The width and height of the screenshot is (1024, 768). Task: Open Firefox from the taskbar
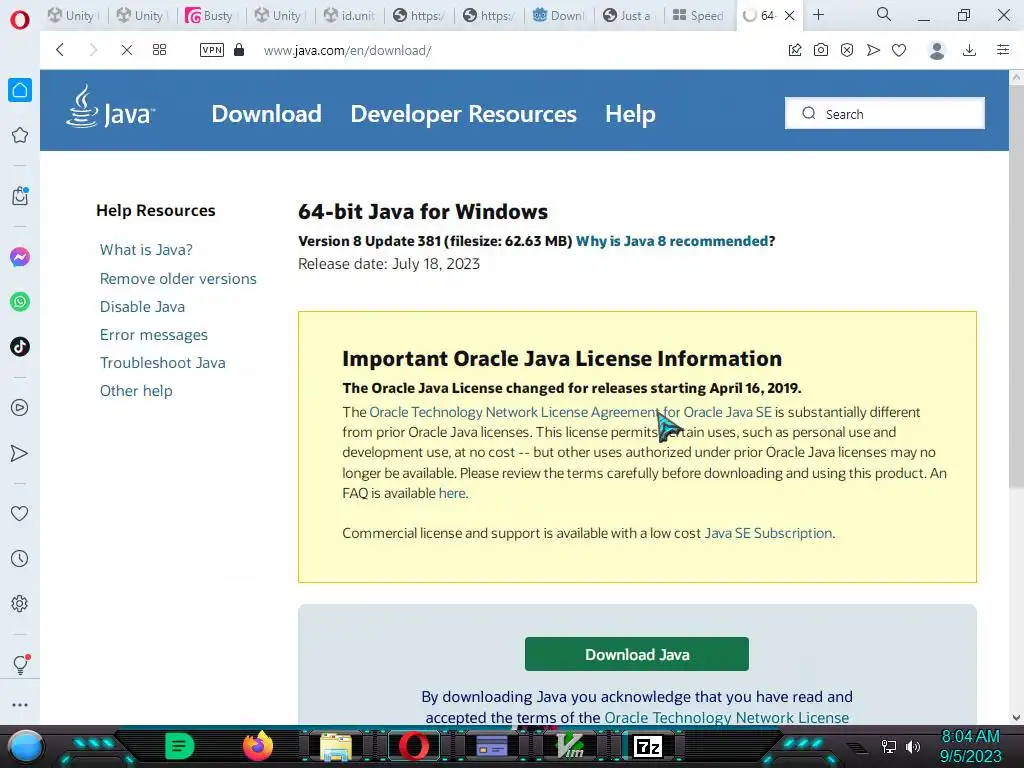257,746
